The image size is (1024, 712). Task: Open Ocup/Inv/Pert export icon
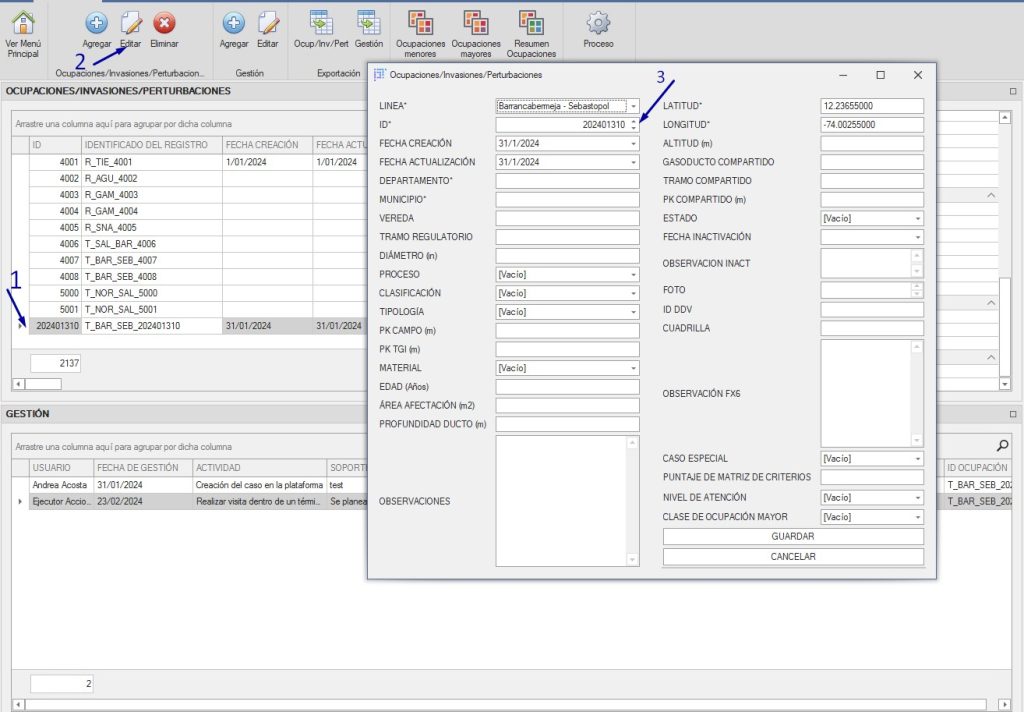click(321, 24)
